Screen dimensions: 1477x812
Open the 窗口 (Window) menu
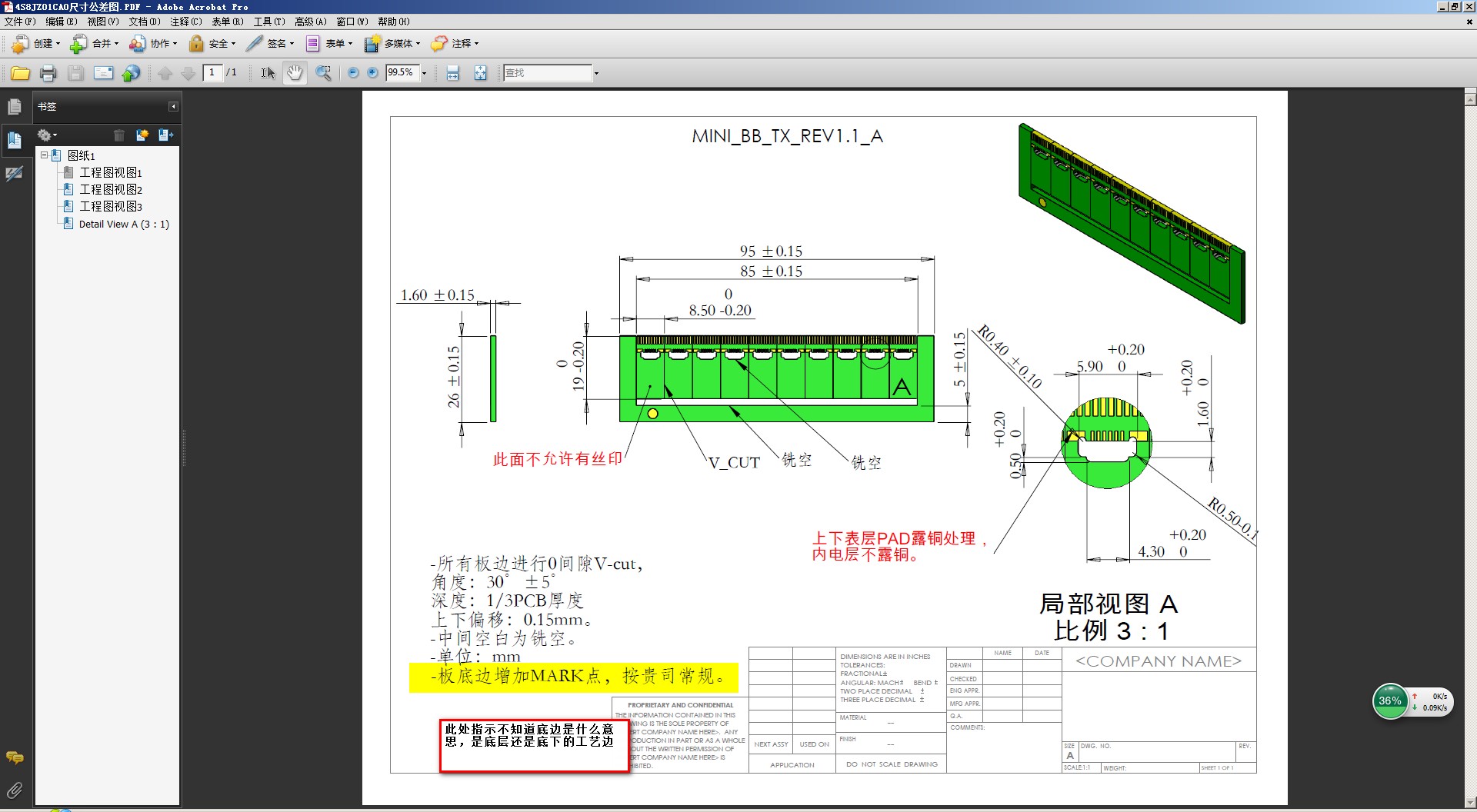(352, 22)
